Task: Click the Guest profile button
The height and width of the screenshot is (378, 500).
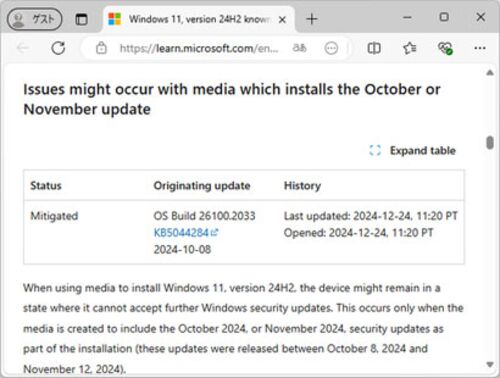Action: click(x=34, y=19)
